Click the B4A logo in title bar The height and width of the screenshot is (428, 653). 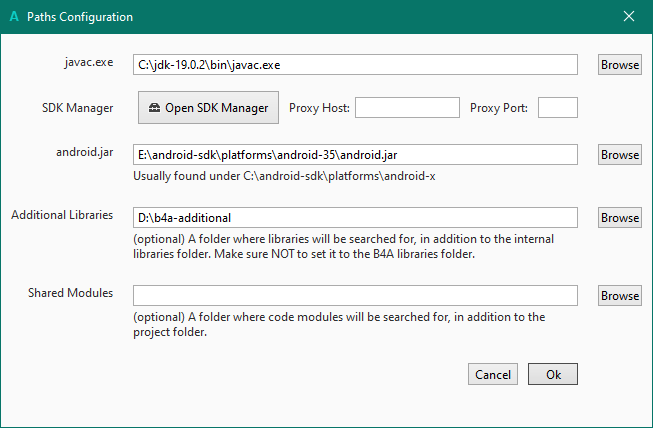click(x=13, y=17)
